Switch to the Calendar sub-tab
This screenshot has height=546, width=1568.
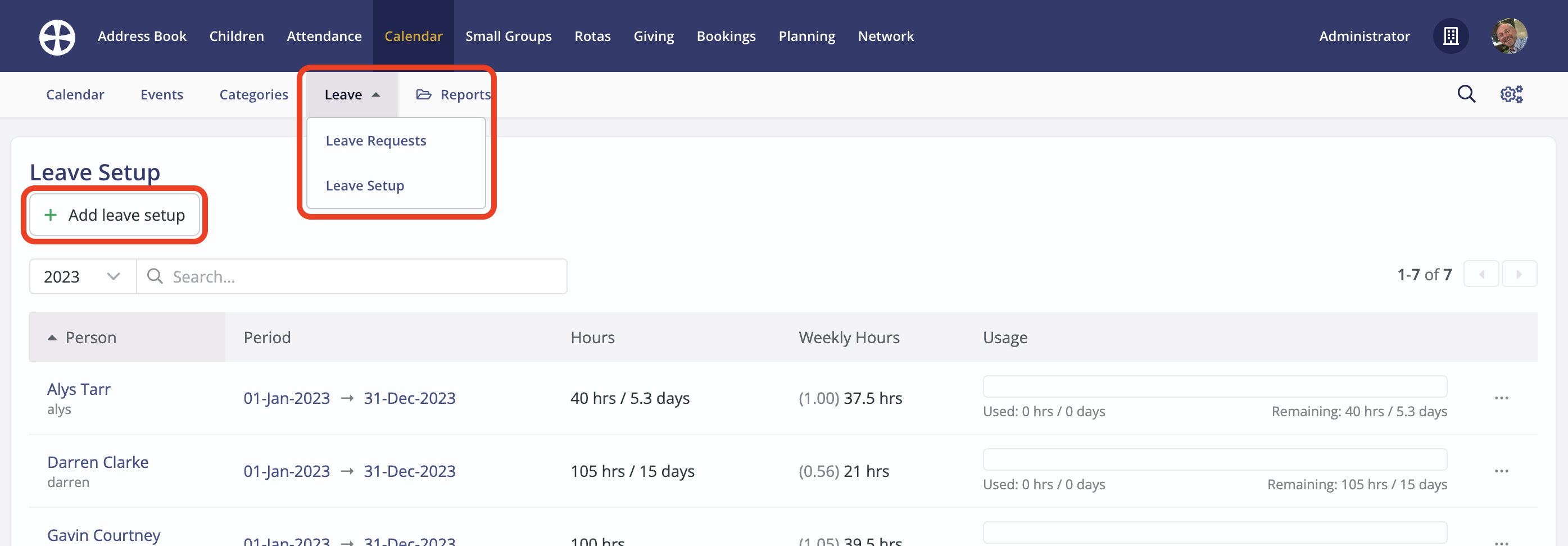click(x=75, y=95)
